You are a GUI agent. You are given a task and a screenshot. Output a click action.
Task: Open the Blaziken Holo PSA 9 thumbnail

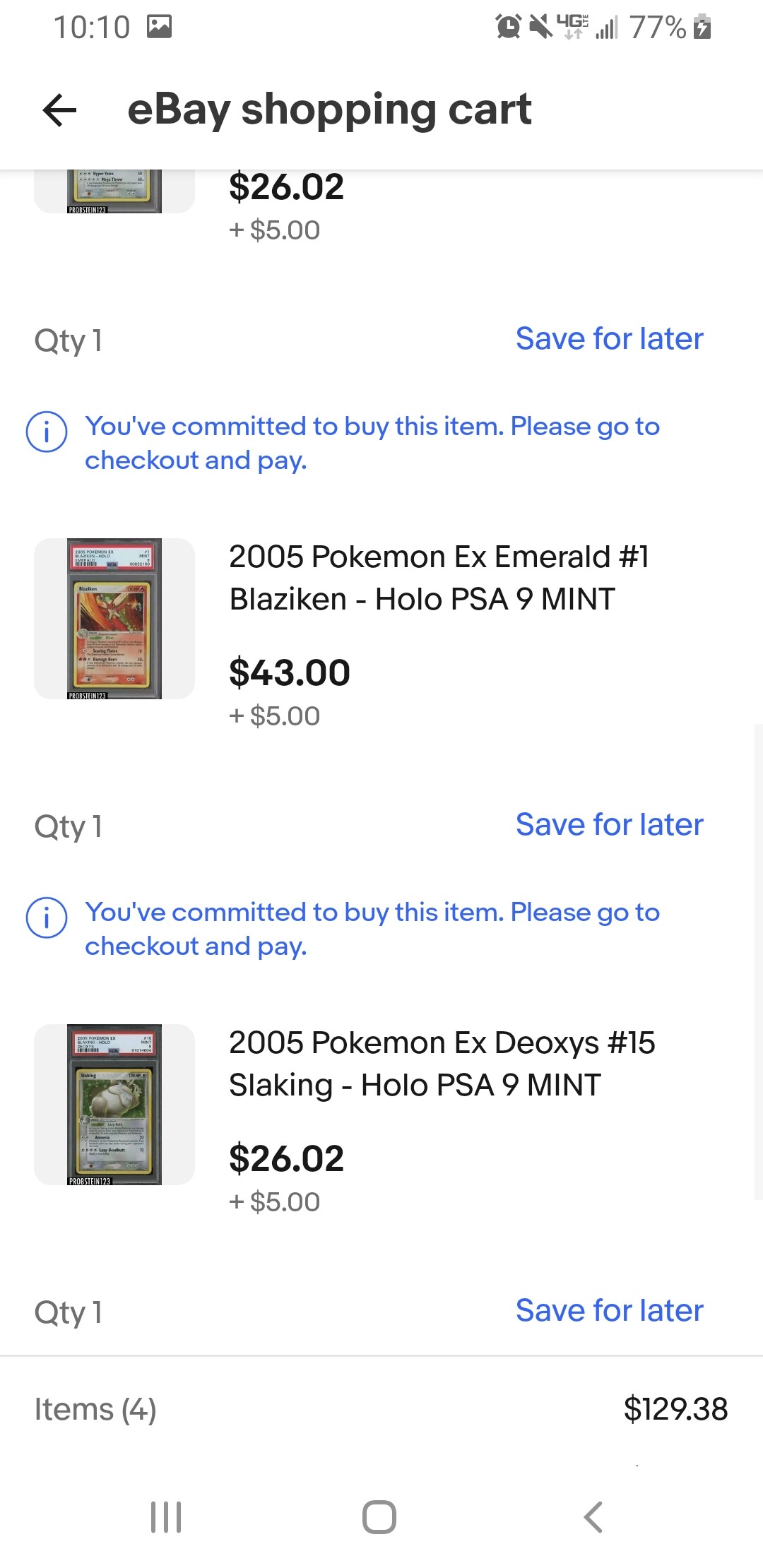point(114,619)
